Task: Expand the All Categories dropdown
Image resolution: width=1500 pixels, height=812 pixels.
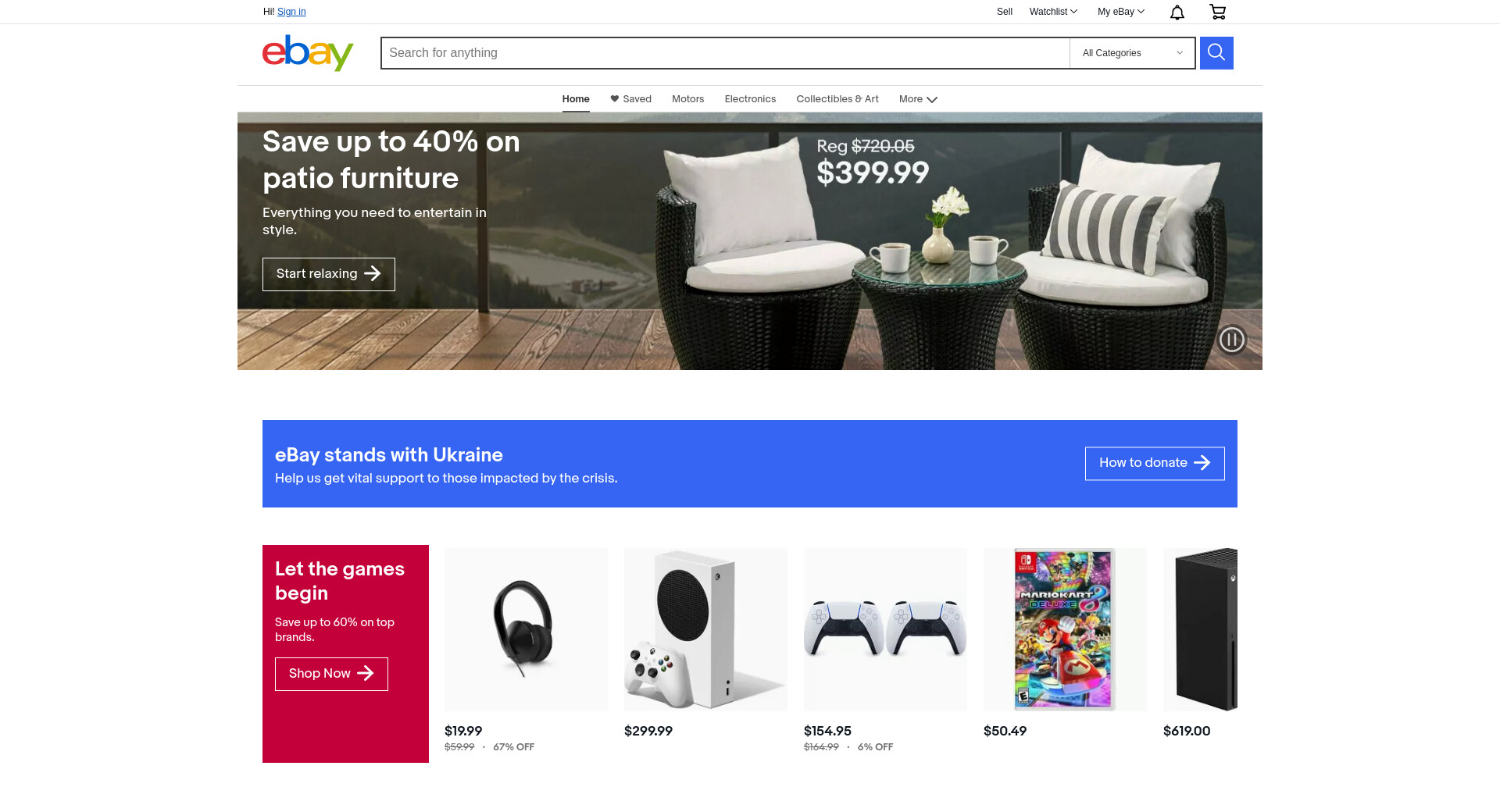Action: click(1132, 53)
